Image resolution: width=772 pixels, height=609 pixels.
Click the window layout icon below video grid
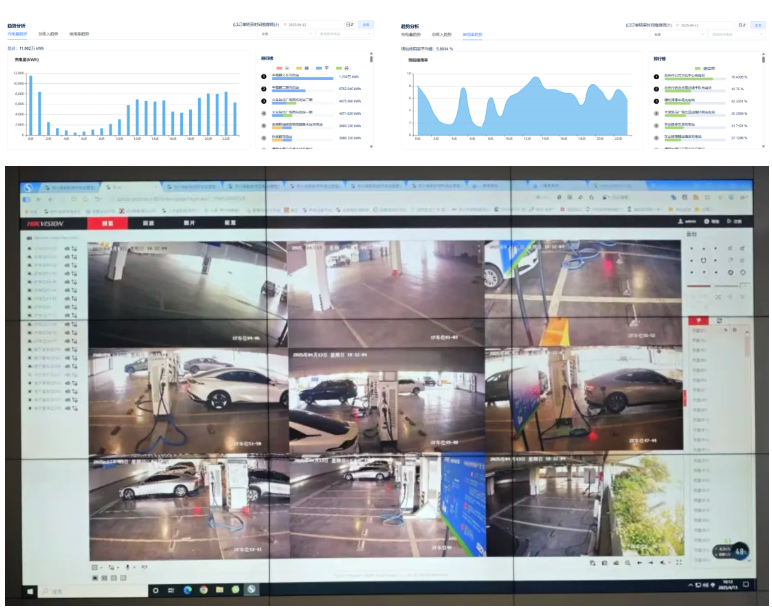click(x=95, y=567)
